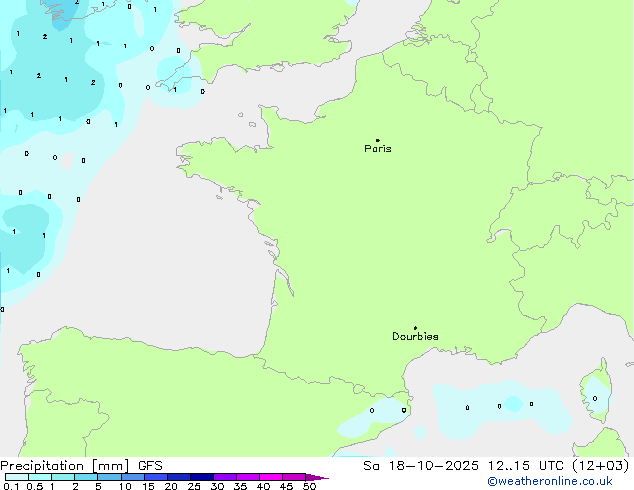Pick the 25 mm navy legend swatch

[201, 477]
